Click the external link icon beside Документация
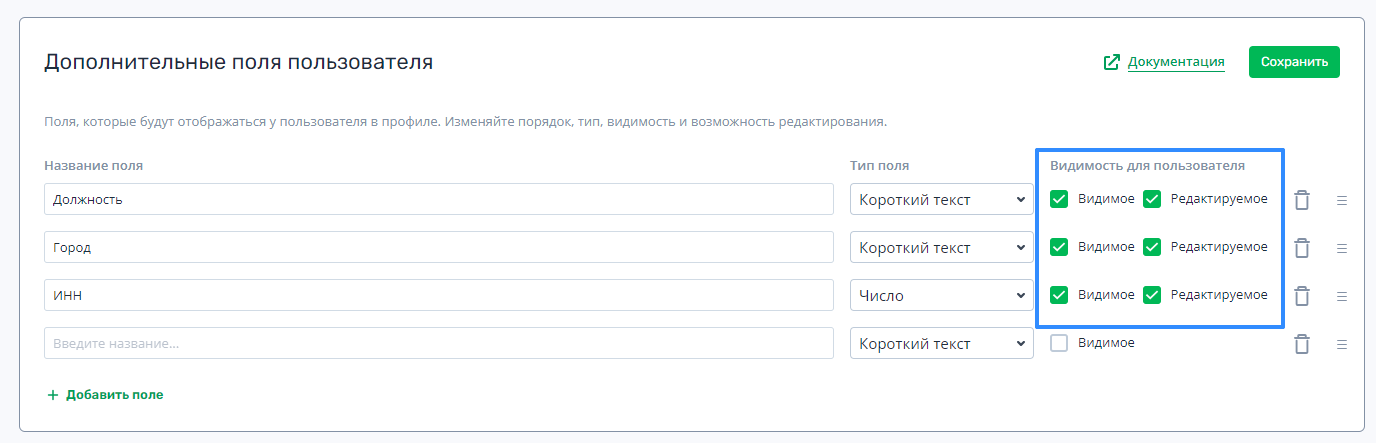The height and width of the screenshot is (443, 1376). point(1111,62)
